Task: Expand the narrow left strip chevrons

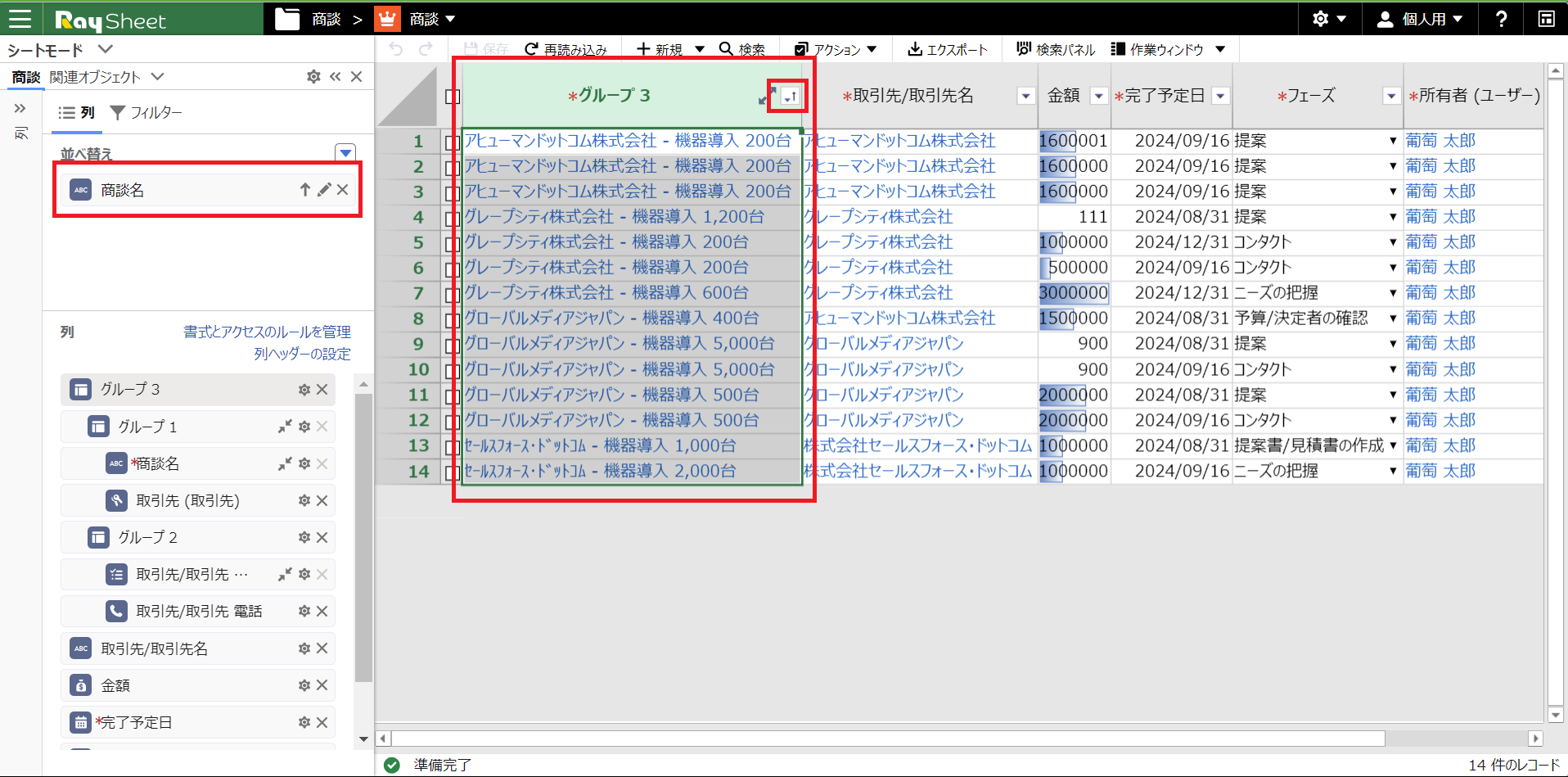Action: click(20, 108)
